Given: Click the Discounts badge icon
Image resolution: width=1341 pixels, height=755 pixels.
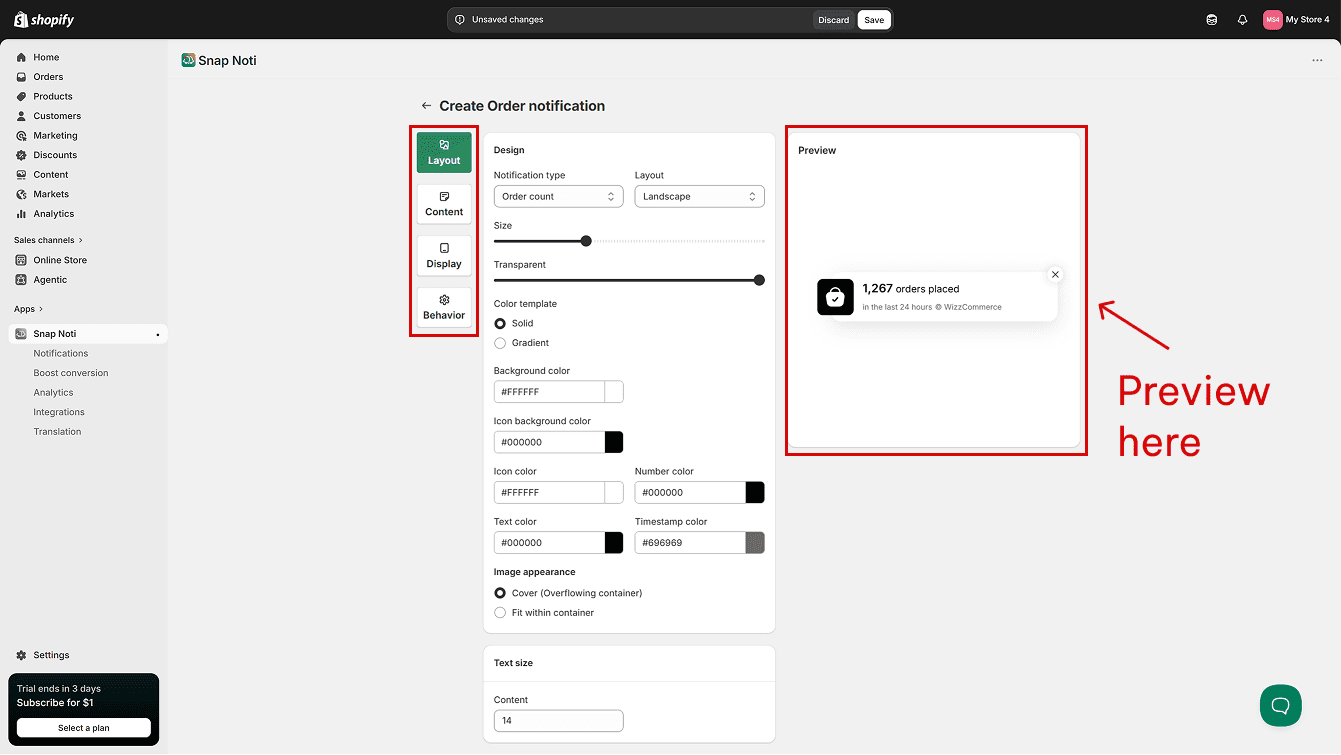Looking at the screenshot, I should [21, 155].
